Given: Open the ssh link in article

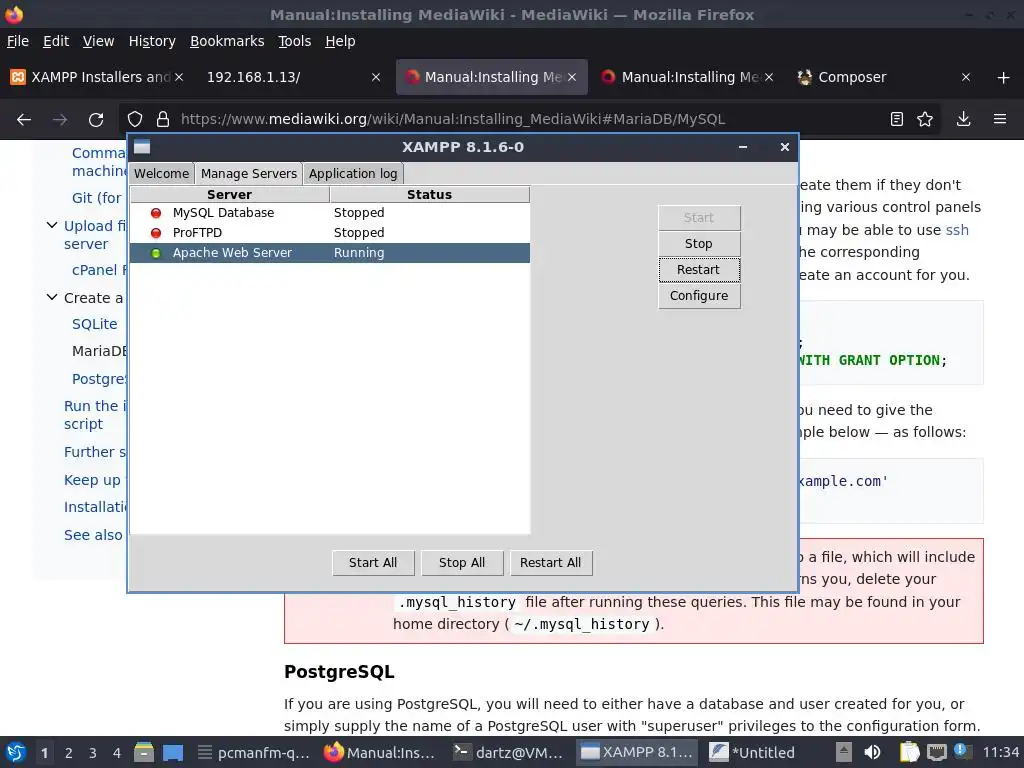Looking at the screenshot, I should click(957, 230).
